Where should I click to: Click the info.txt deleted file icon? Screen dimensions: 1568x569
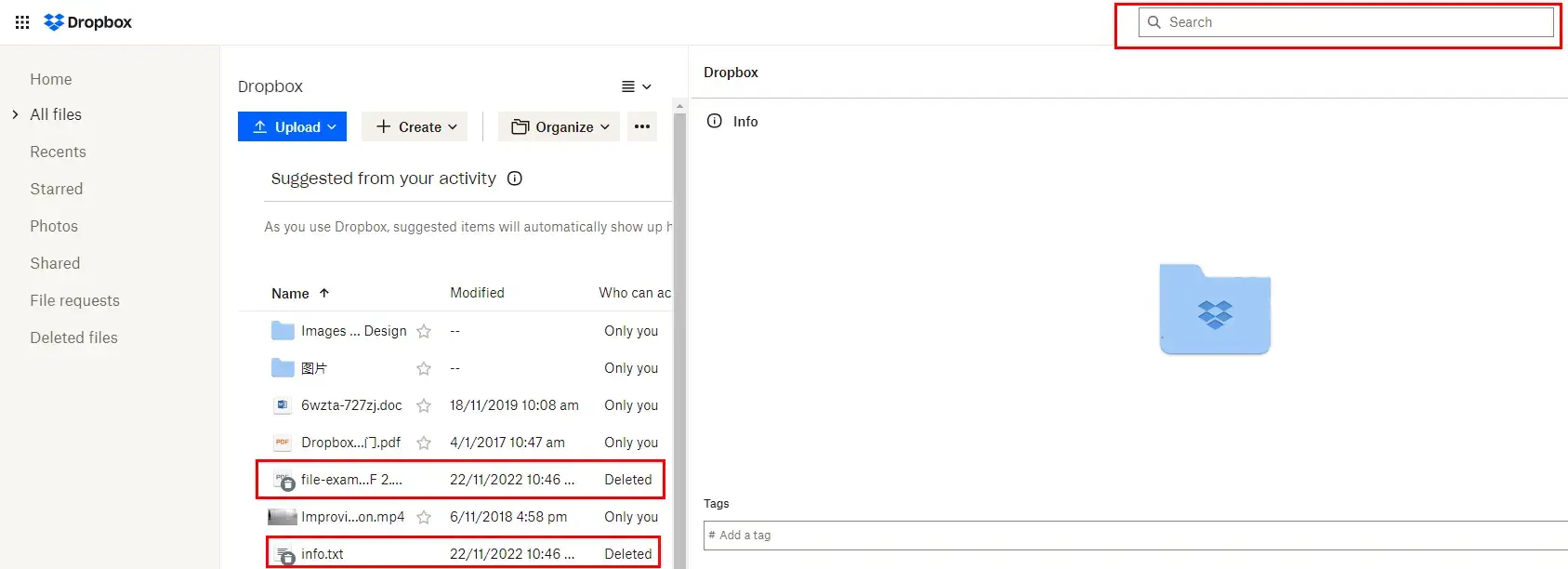[284, 555]
